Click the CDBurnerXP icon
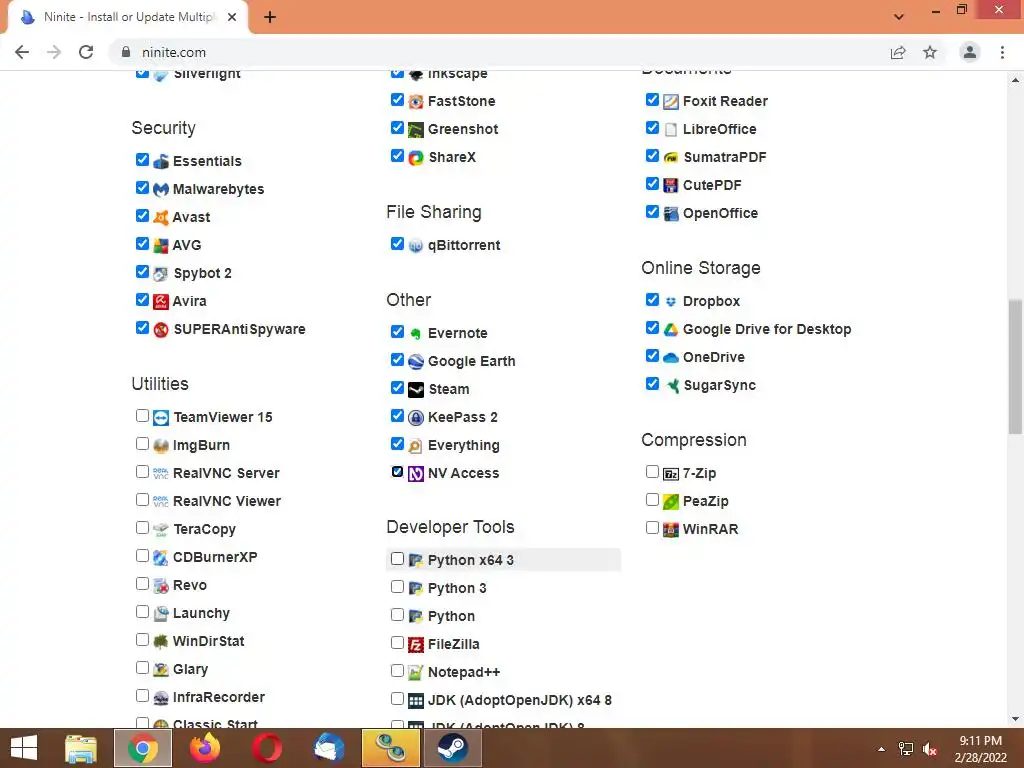1024x768 pixels. point(161,557)
